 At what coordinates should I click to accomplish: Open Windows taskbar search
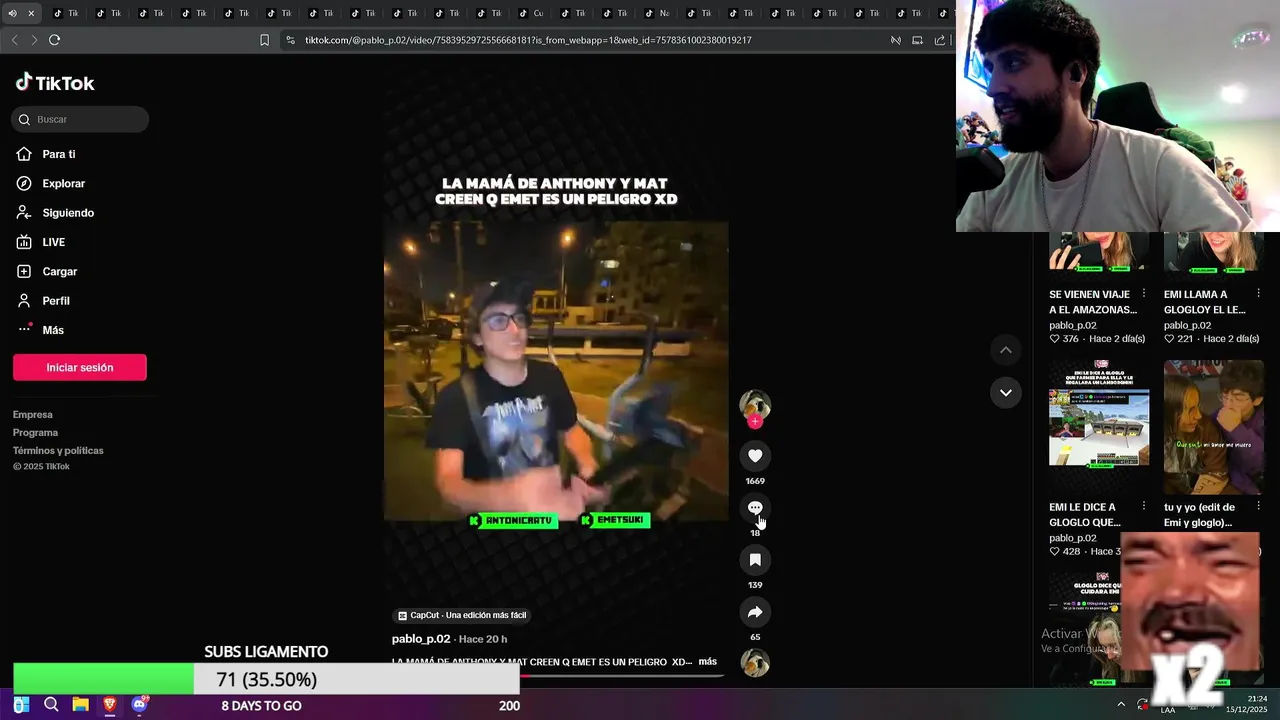[51, 705]
